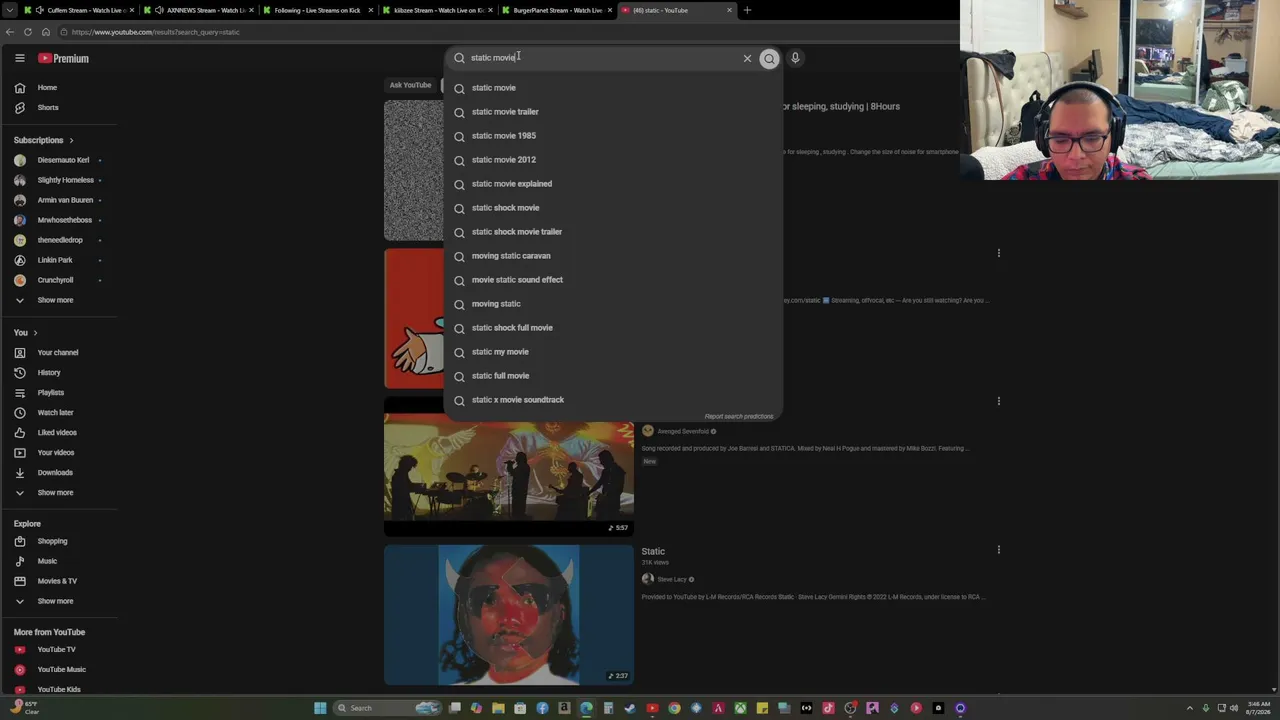Image resolution: width=1280 pixels, height=720 pixels.
Task: Open the Steve Lacy Static video thumbnail
Action: tap(509, 615)
